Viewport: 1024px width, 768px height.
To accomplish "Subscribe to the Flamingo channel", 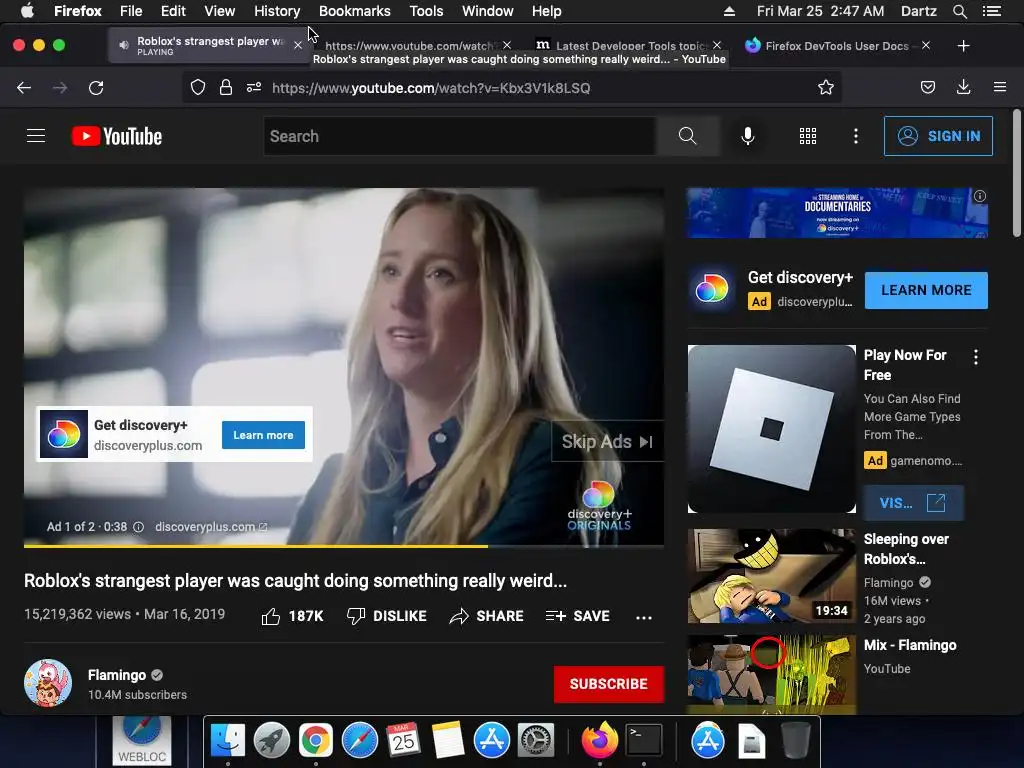I will coord(609,684).
